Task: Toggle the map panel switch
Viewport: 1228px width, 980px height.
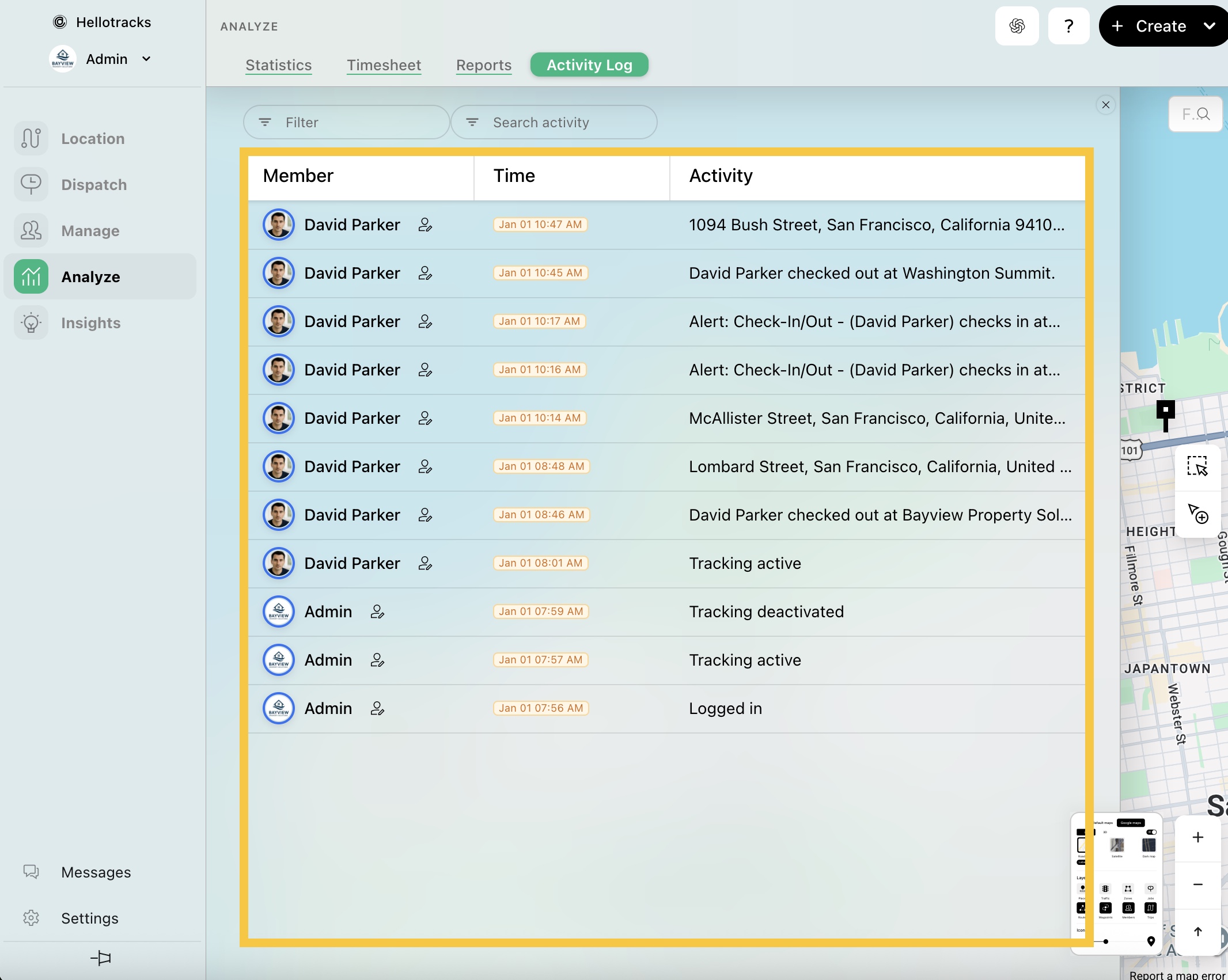Action: (1151, 832)
